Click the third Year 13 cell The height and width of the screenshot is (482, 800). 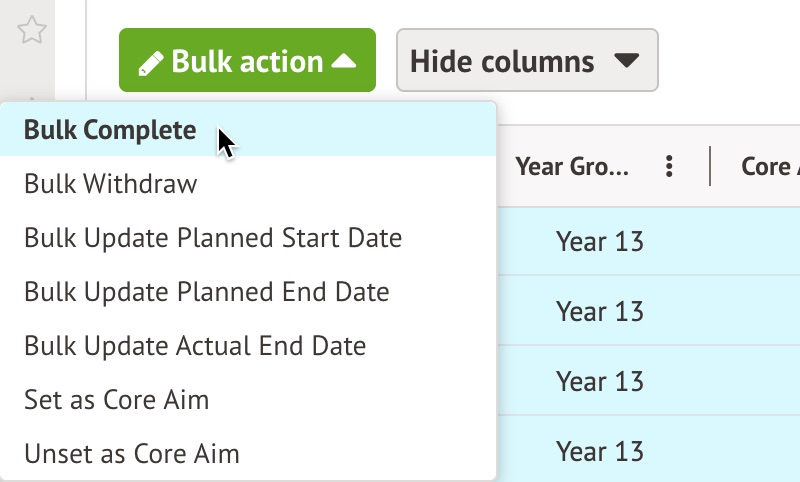pyautogui.click(x=600, y=381)
